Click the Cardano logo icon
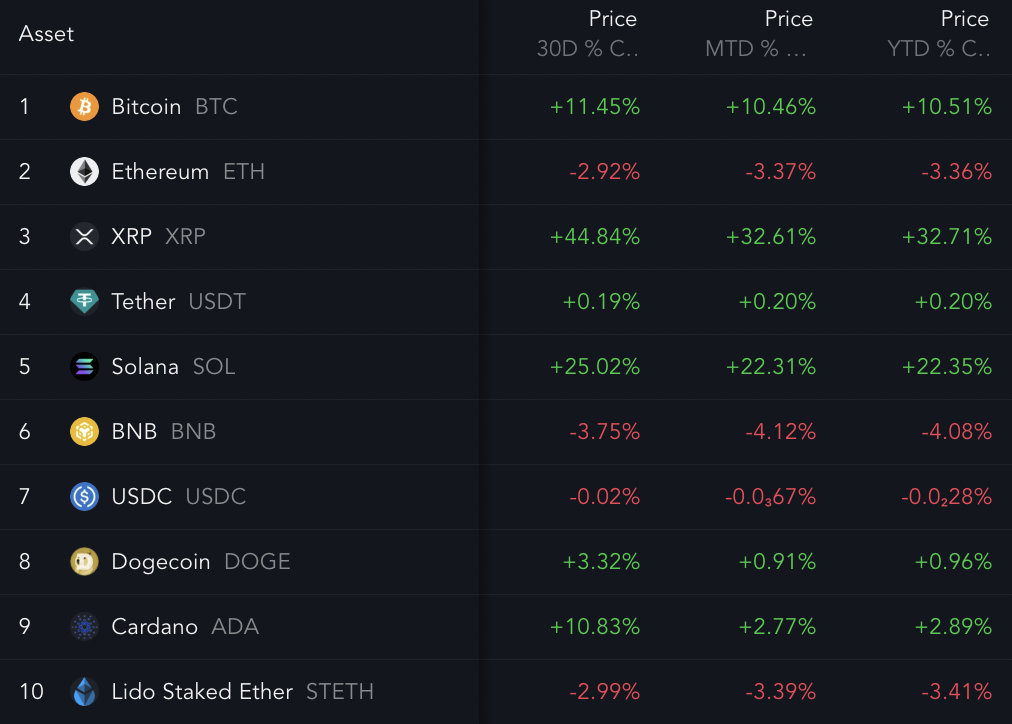Viewport: 1012px width, 724px height. (x=84, y=627)
